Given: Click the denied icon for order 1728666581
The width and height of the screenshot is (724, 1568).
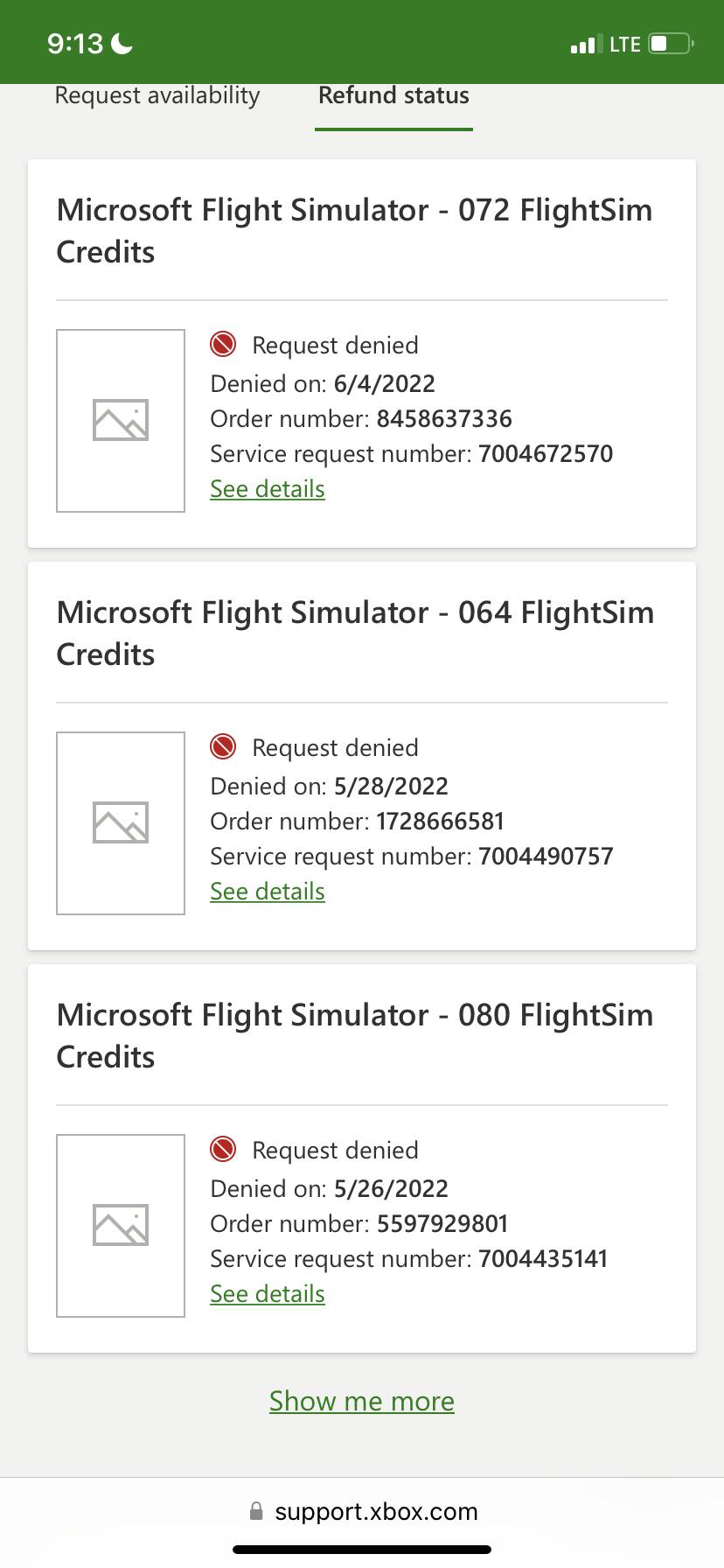Looking at the screenshot, I should pyautogui.click(x=224, y=747).
